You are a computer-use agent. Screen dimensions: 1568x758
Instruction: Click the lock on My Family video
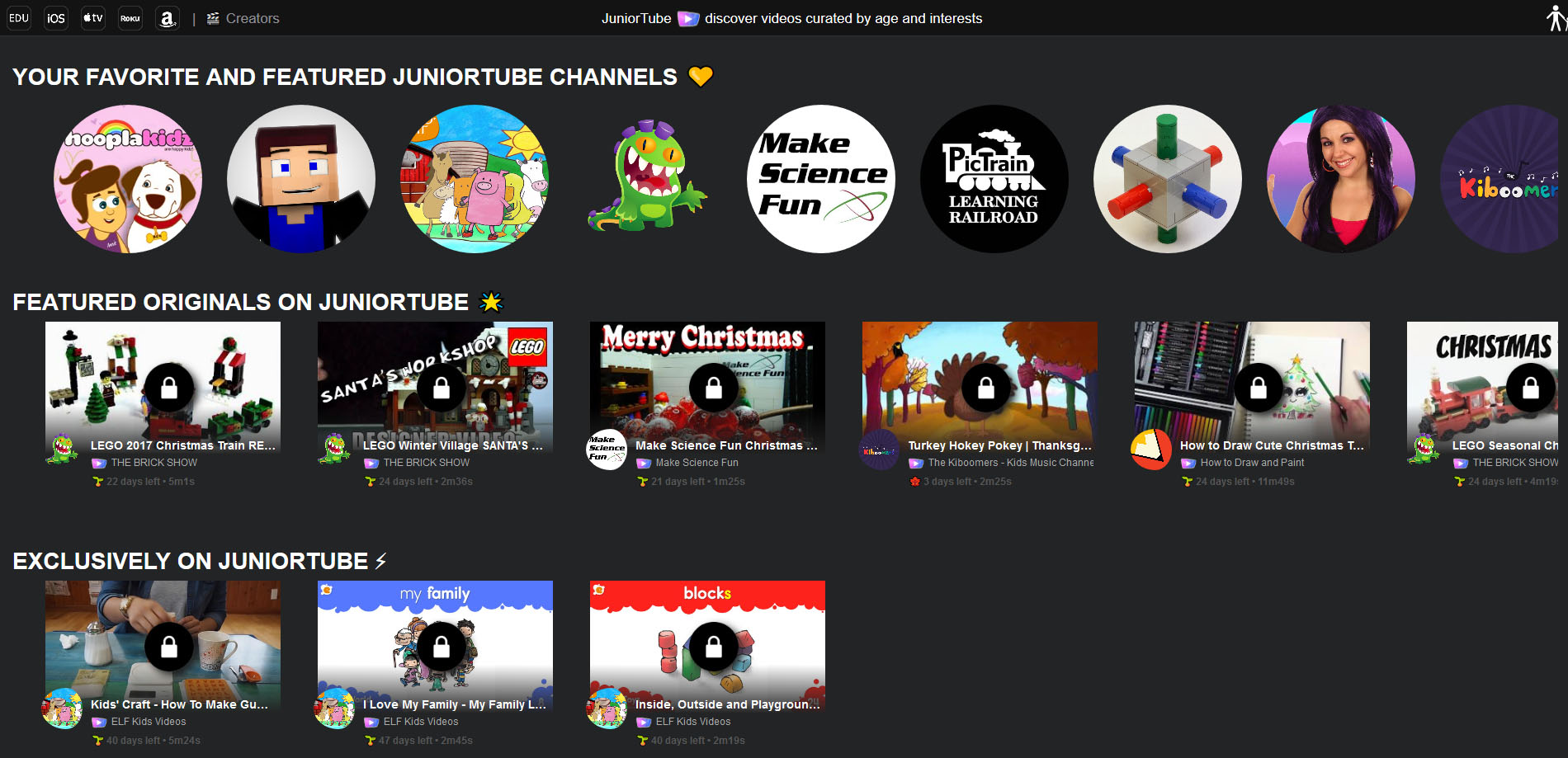(442, 647)
